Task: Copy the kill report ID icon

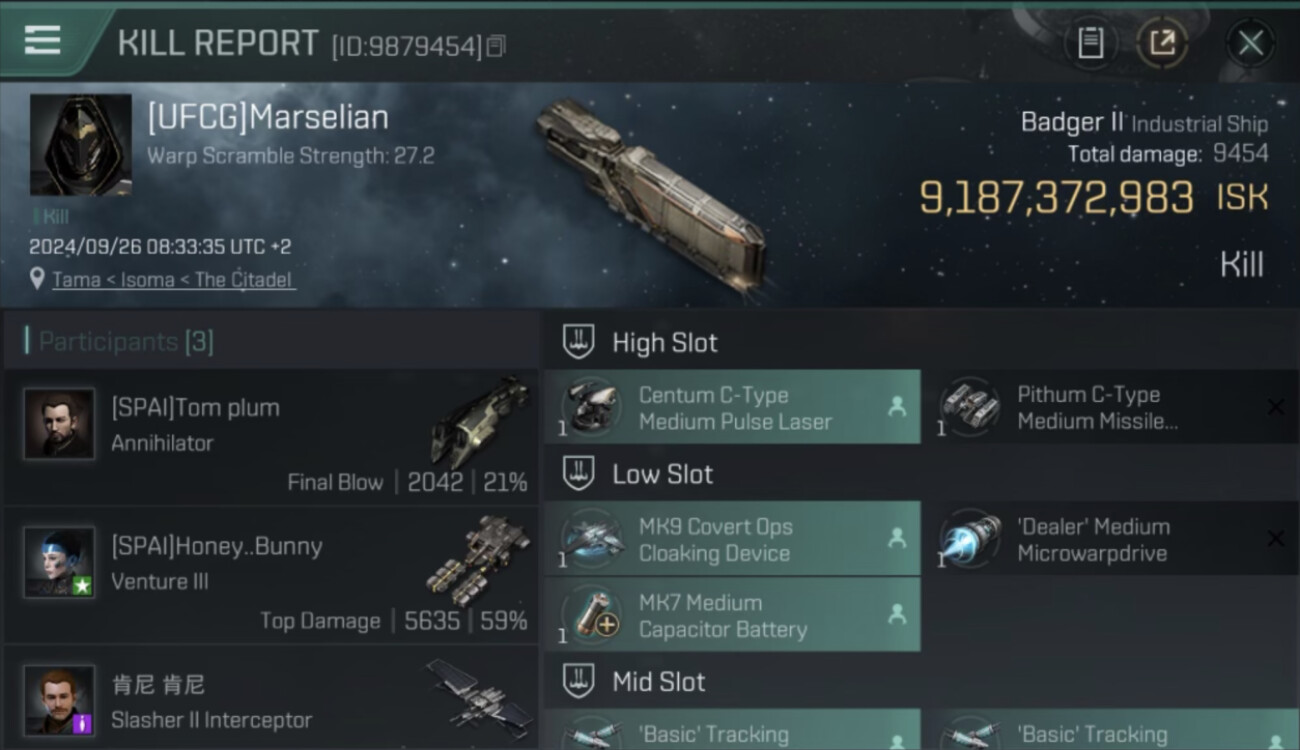Action: [496, 46]
